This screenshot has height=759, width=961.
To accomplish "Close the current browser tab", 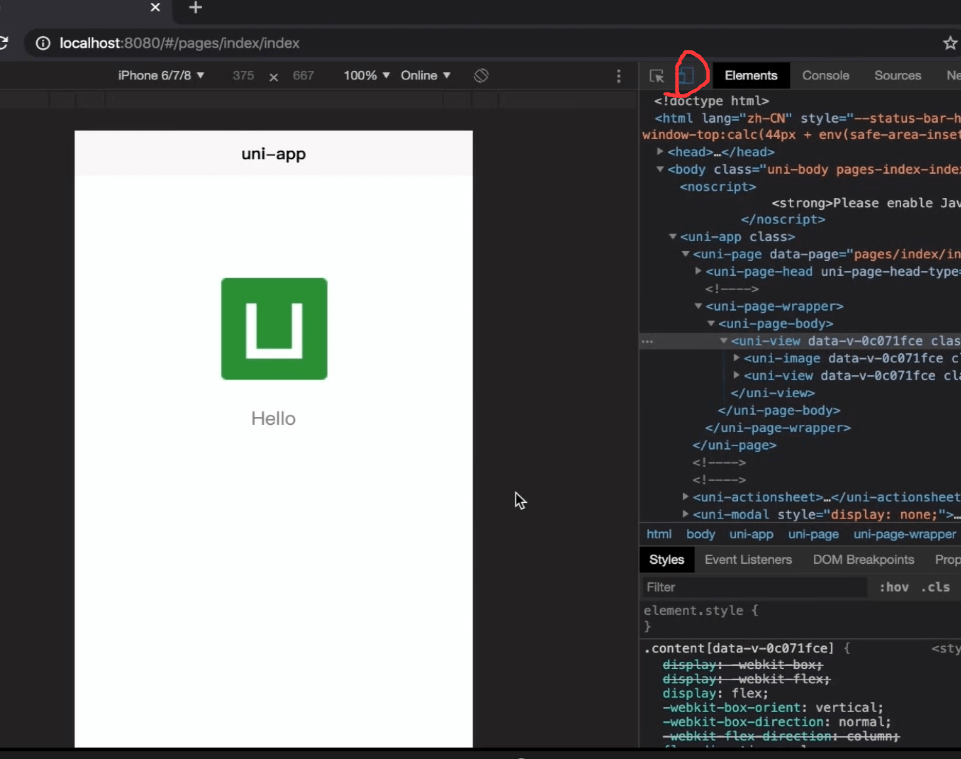I will pos(155,7).
